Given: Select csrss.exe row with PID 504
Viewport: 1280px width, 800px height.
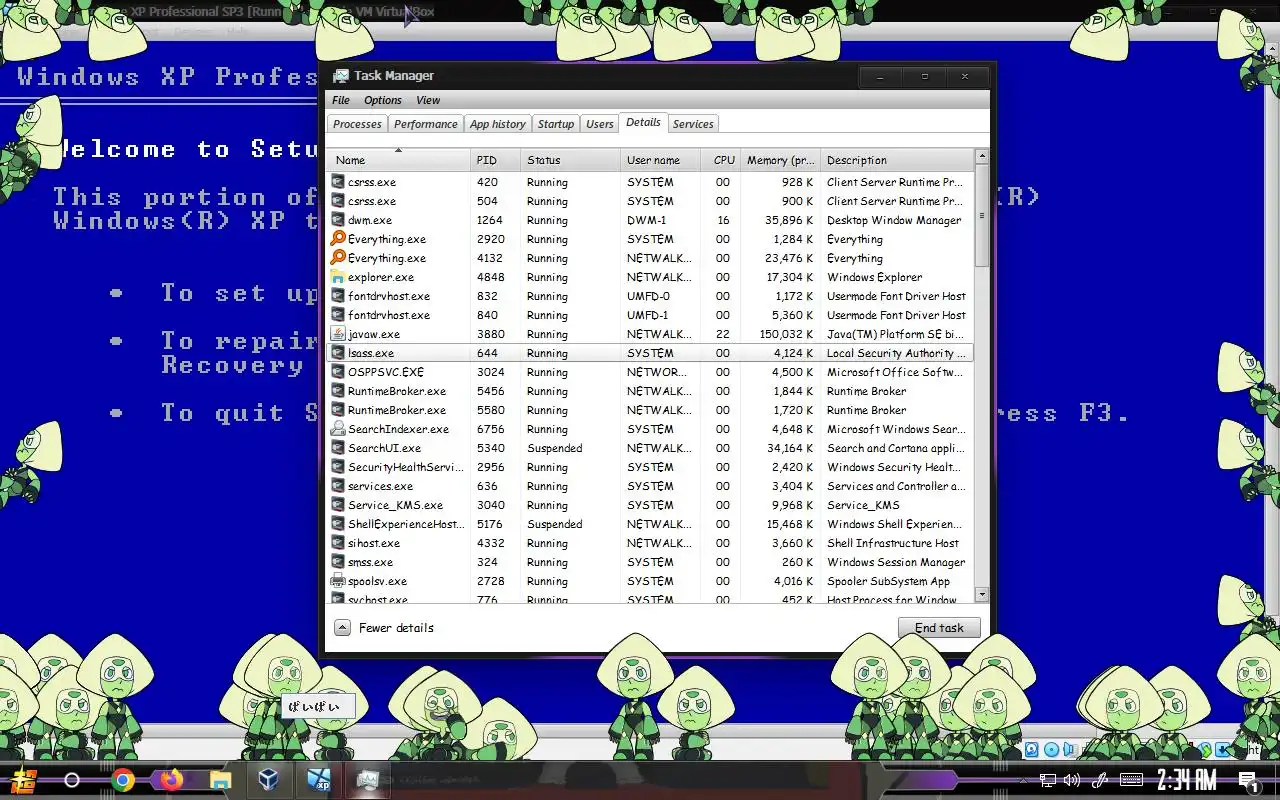Looking at the screenshot, I should [x=650, y=201].
